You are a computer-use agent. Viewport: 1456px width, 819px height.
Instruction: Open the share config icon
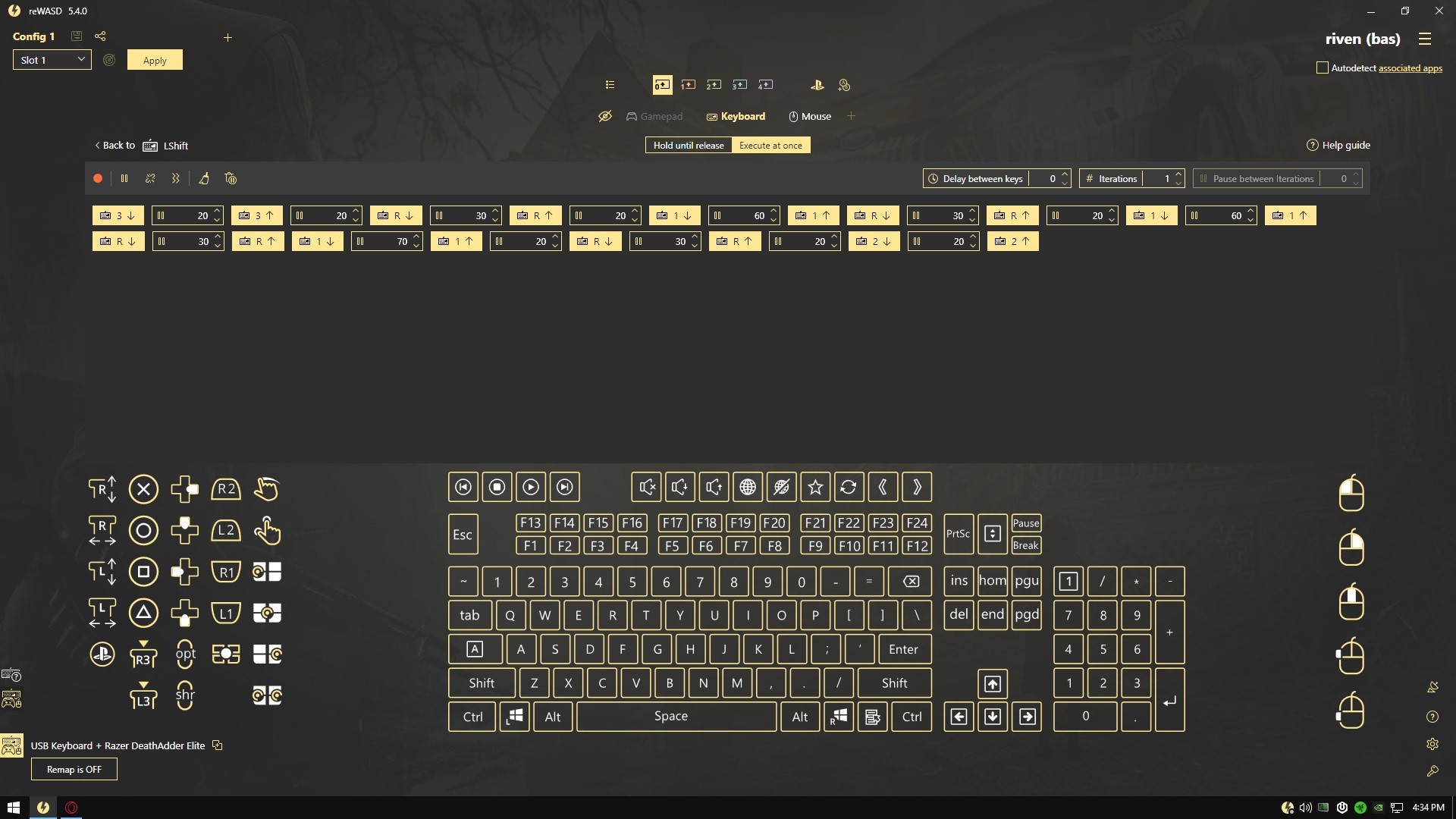[100, 36]
